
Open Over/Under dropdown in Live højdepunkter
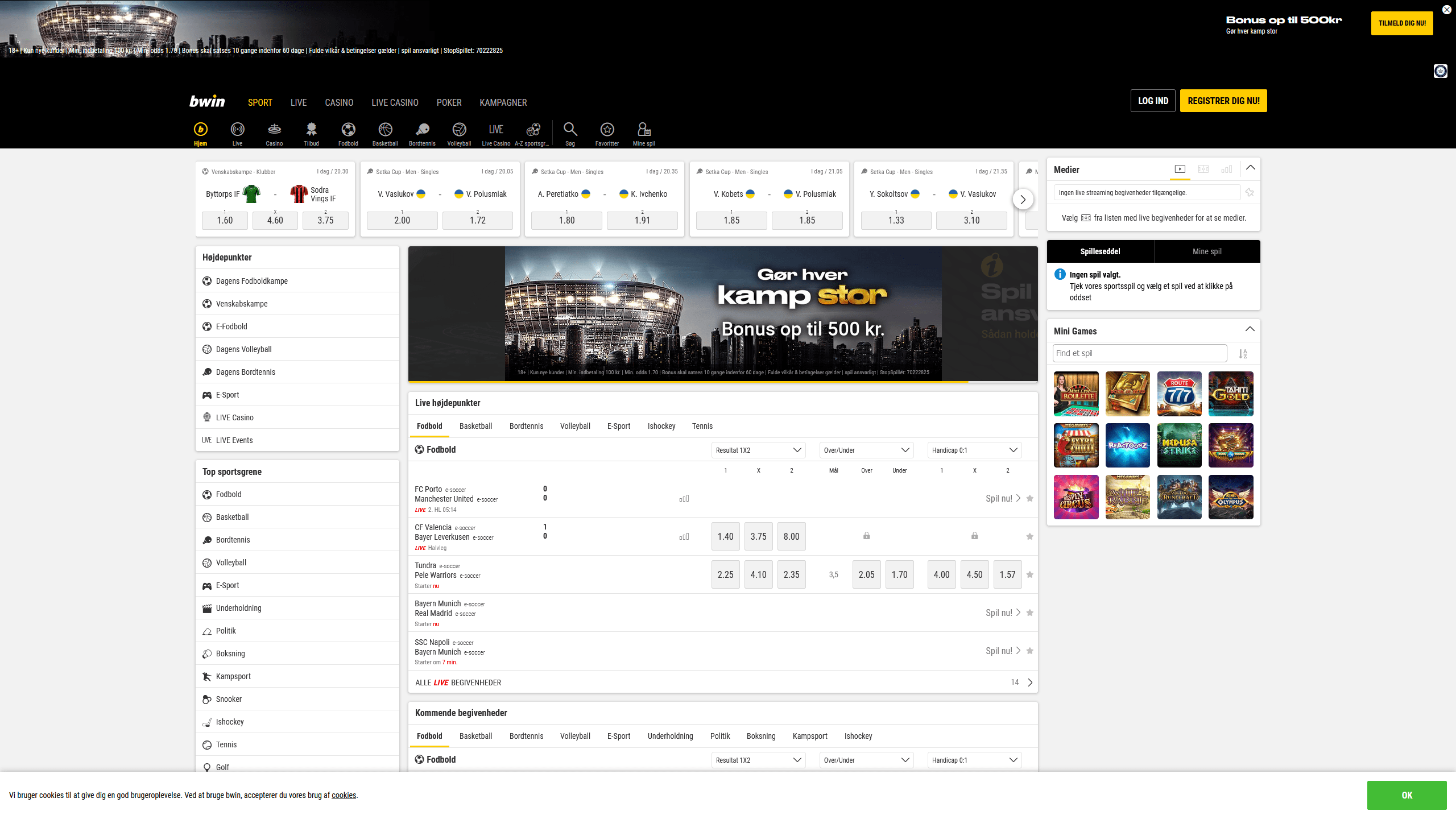866,450
